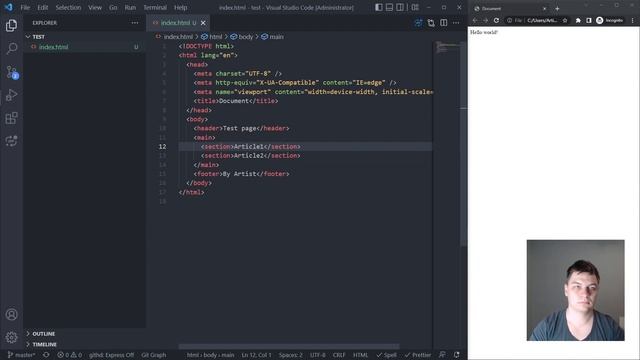Open the Run menu
Screen dimensions: 640x360
[x=130, y=7]
